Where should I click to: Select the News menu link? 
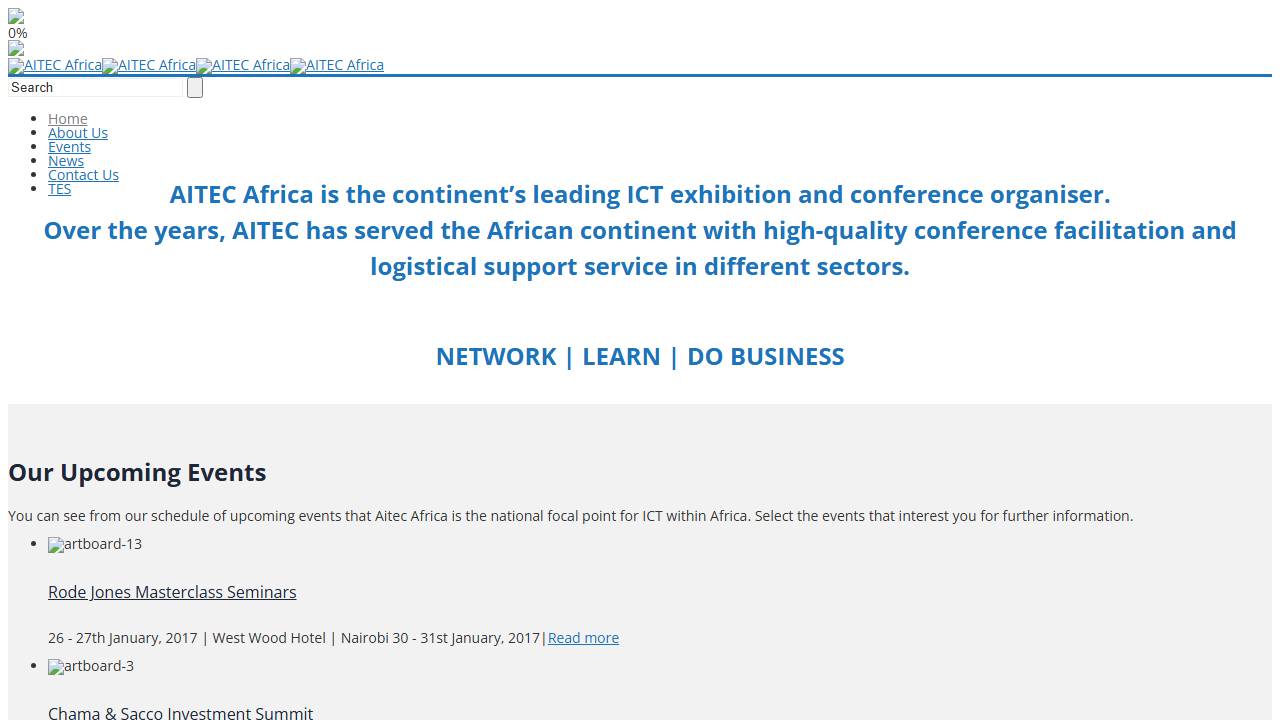[x=66, y=161]
